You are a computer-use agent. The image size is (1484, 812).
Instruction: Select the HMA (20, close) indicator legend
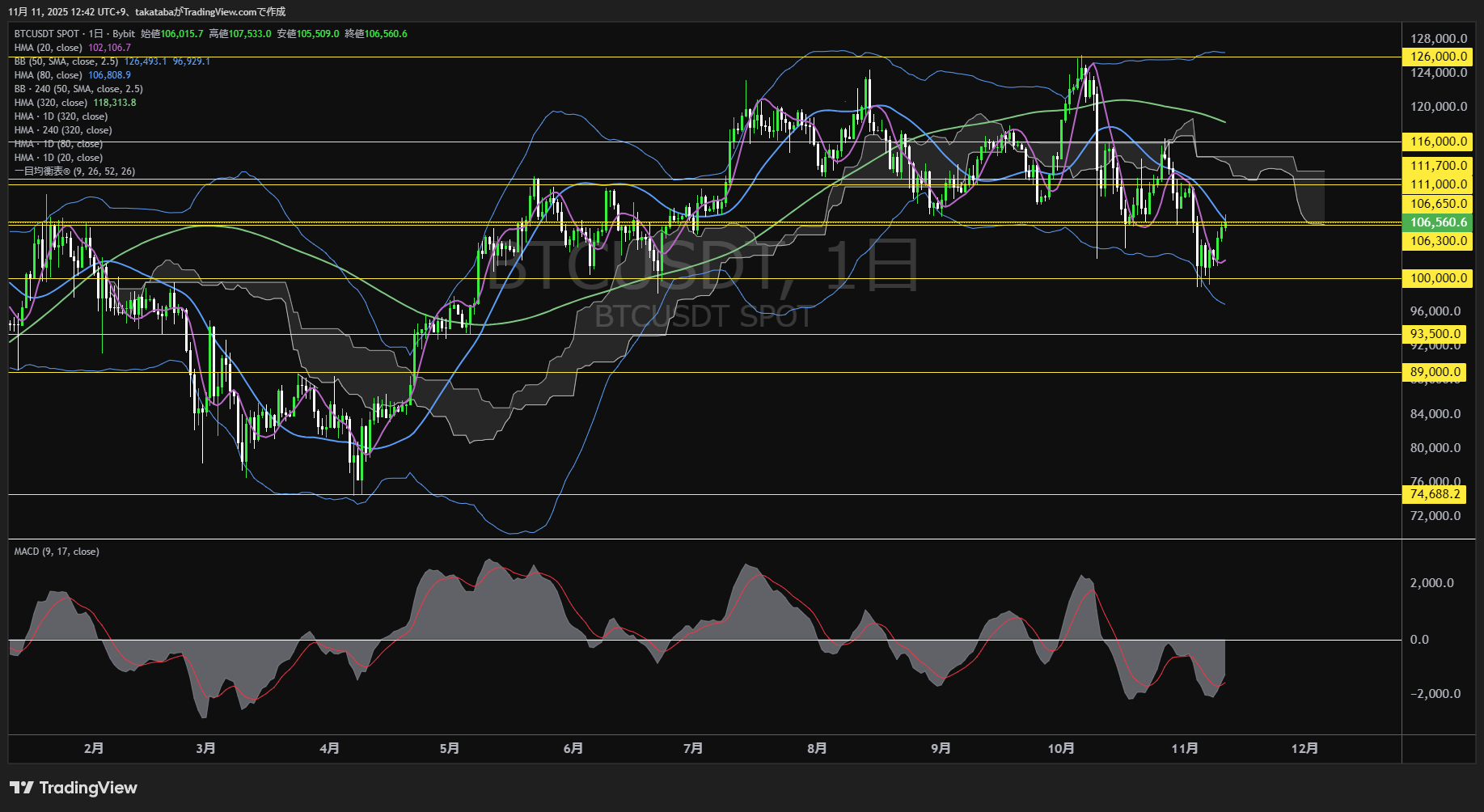coord(49,48)
